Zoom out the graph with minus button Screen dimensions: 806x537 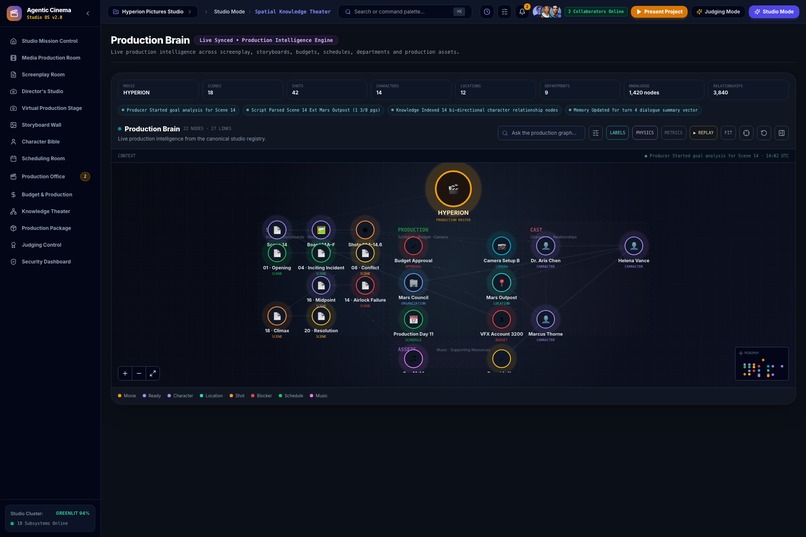pos(139,374)
